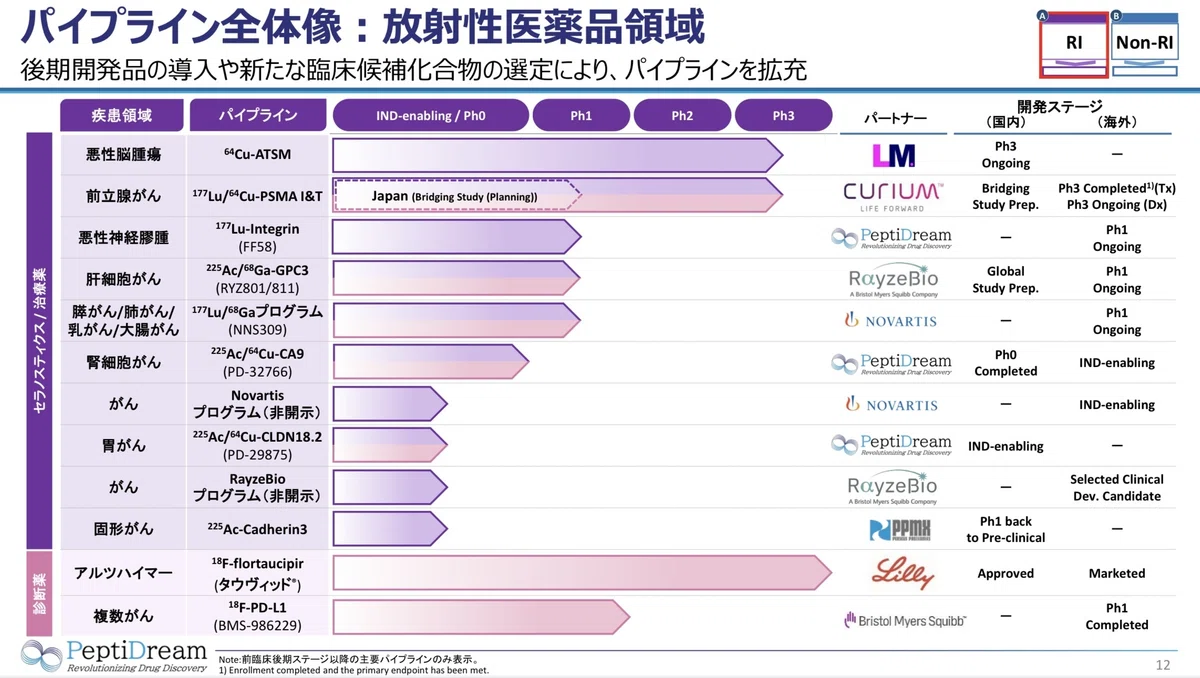Select the RI box at top right
The height and width of the screenshot is (678, 1200).
point(1073,44)
